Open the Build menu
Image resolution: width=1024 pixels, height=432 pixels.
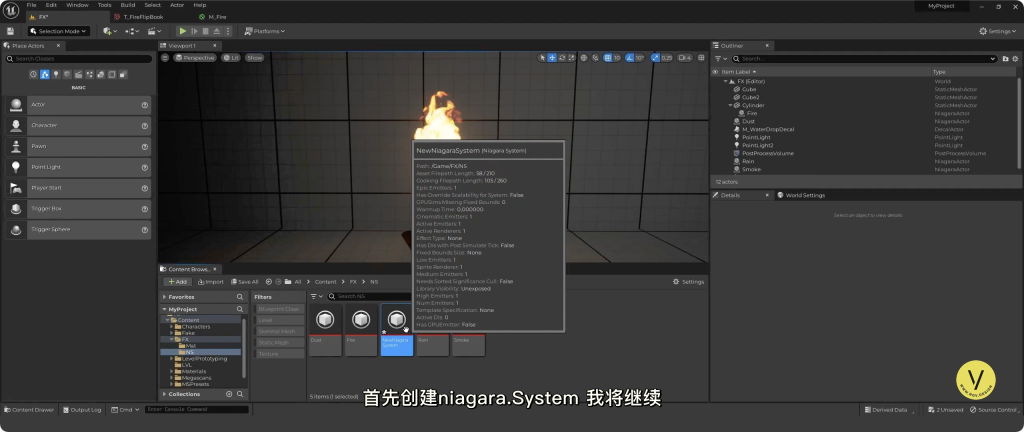(x=128, y=5)
